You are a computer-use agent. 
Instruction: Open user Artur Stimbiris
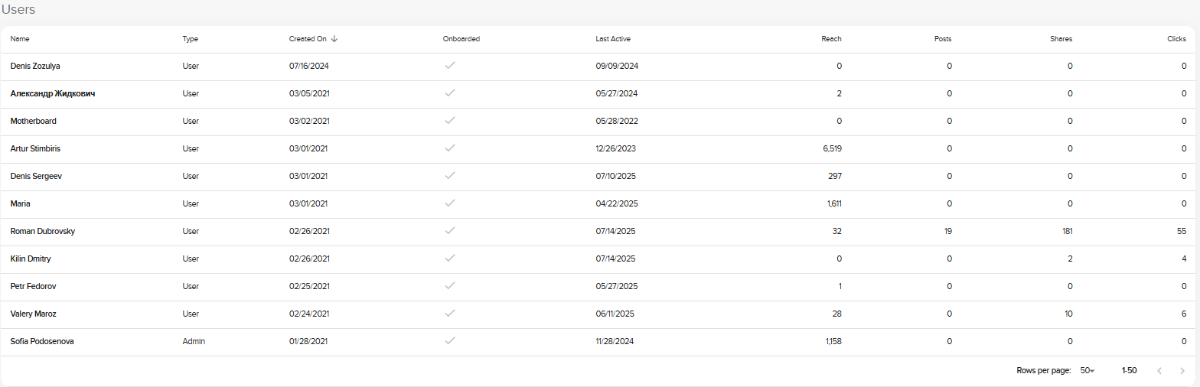click(x=36, y=148)
